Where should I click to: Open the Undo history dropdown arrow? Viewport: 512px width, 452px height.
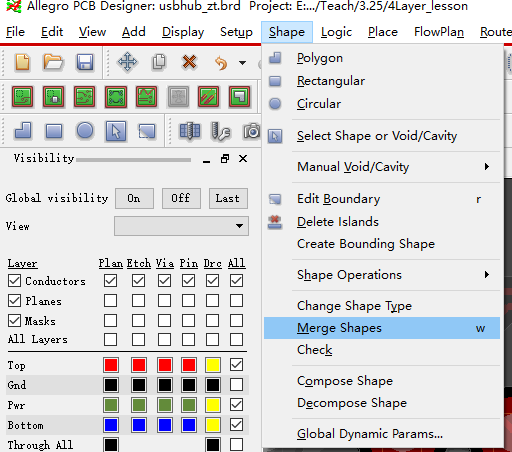point(243,62)
